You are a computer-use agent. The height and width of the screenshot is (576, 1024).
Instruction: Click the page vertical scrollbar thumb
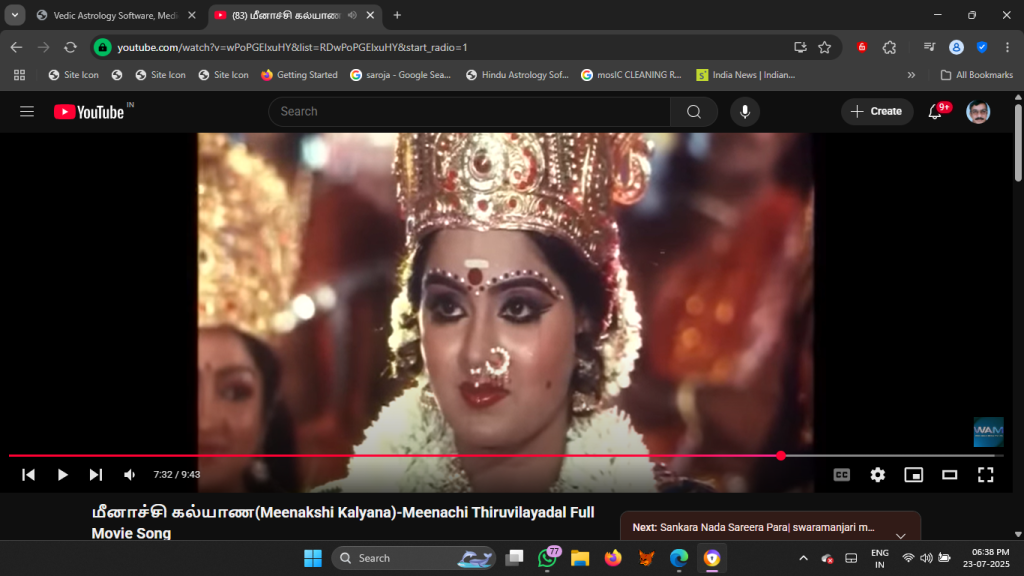pyautogui.click(x=1018, y=142)
